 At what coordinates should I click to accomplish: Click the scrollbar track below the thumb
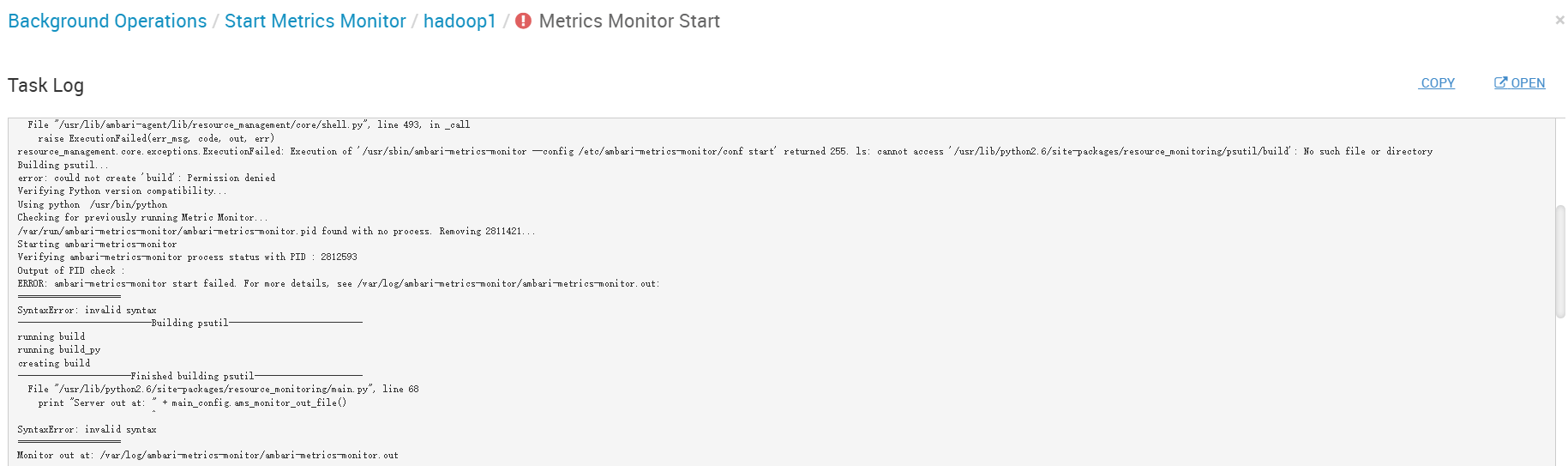pyautogui.click(x=1560, y=390)
